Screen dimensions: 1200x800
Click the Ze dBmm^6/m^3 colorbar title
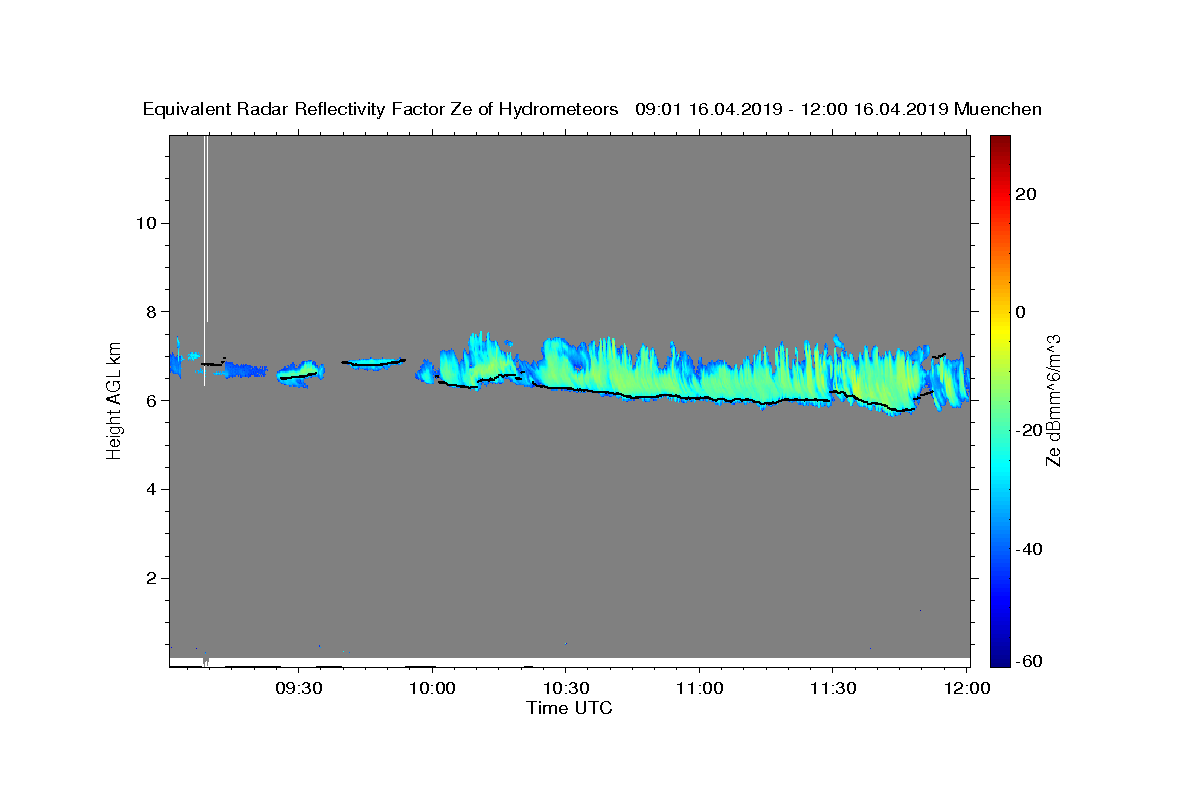coord(1053,400)
